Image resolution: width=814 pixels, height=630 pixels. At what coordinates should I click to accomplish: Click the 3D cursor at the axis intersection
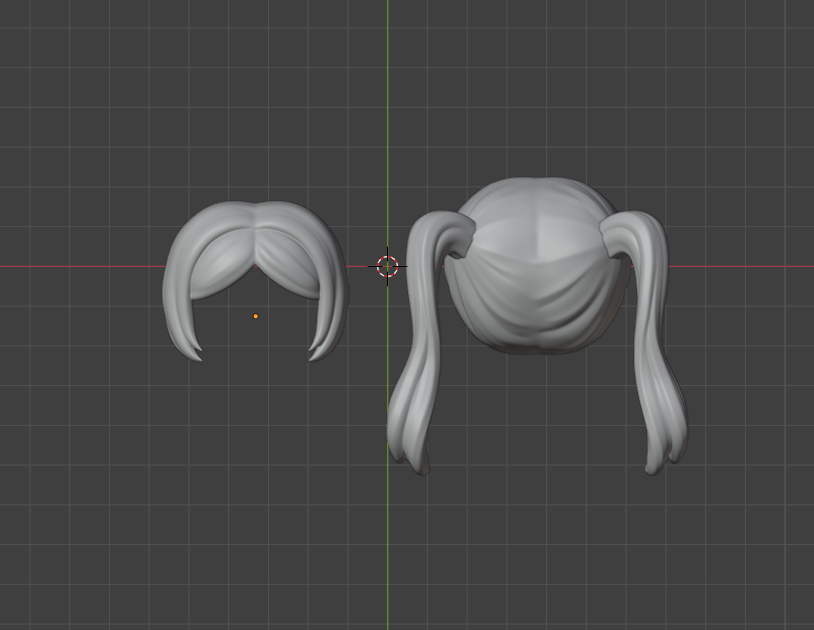388,266
